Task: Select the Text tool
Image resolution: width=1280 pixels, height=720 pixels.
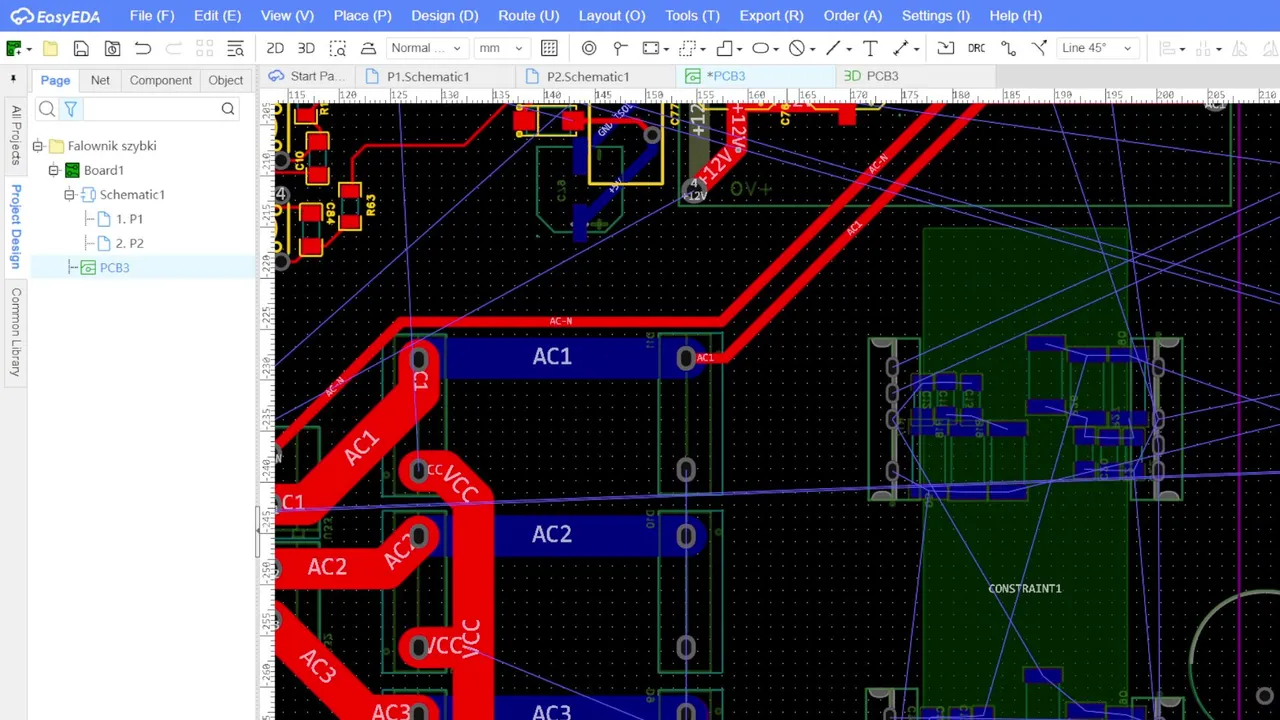Action: pyautogui.click(x=870, y=48)
